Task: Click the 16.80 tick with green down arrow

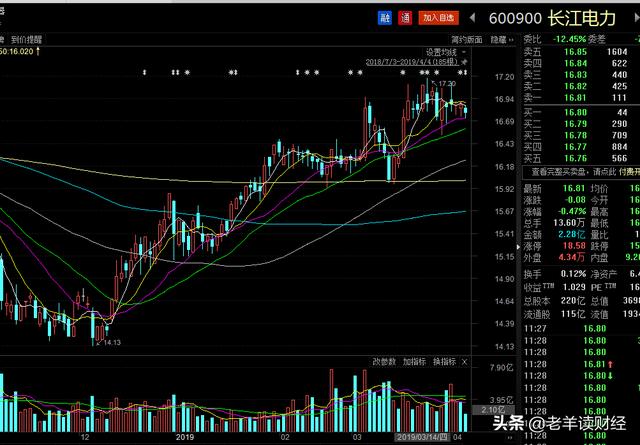Action: [581, 376]
